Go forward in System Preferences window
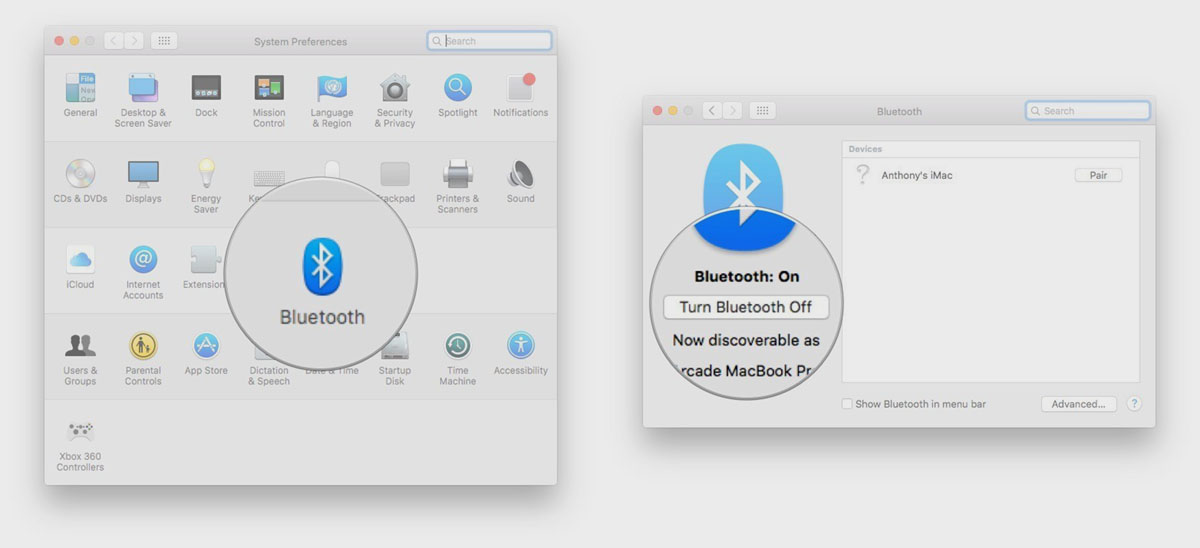Viewport: 1200px width, 548px height. (x=134, y=41)
